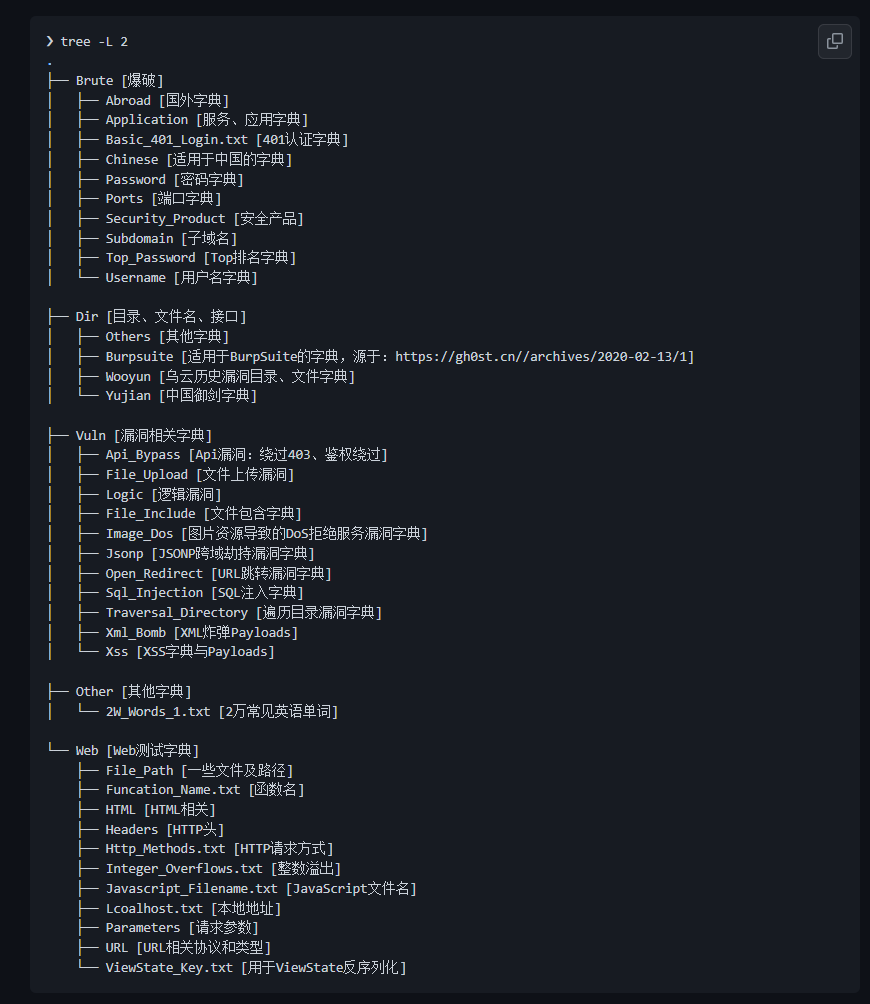Select the Basic_401_Login.txt line
The height and width of the screenshot is (1004, 870).
point(227,140)
